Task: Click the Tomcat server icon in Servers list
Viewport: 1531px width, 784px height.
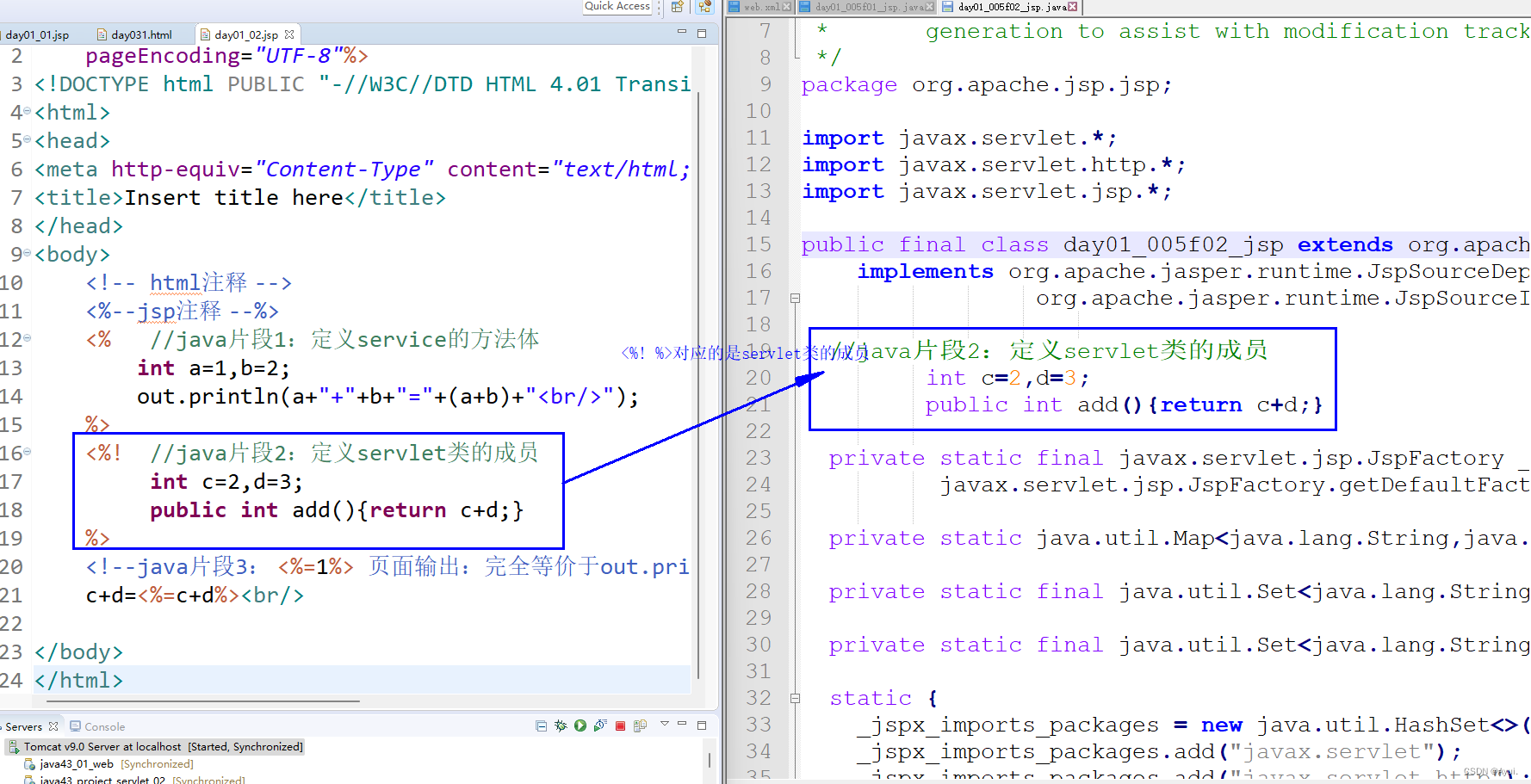Action: click(x=14, y=746)
